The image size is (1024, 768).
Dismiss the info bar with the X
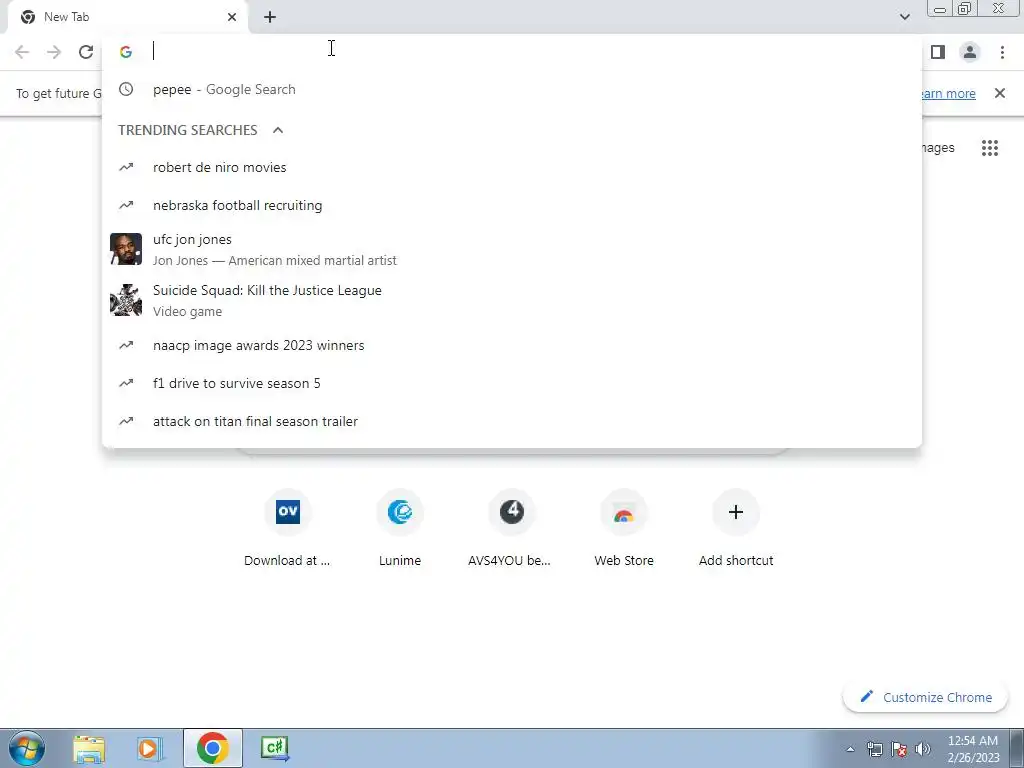click(1000, 93)
